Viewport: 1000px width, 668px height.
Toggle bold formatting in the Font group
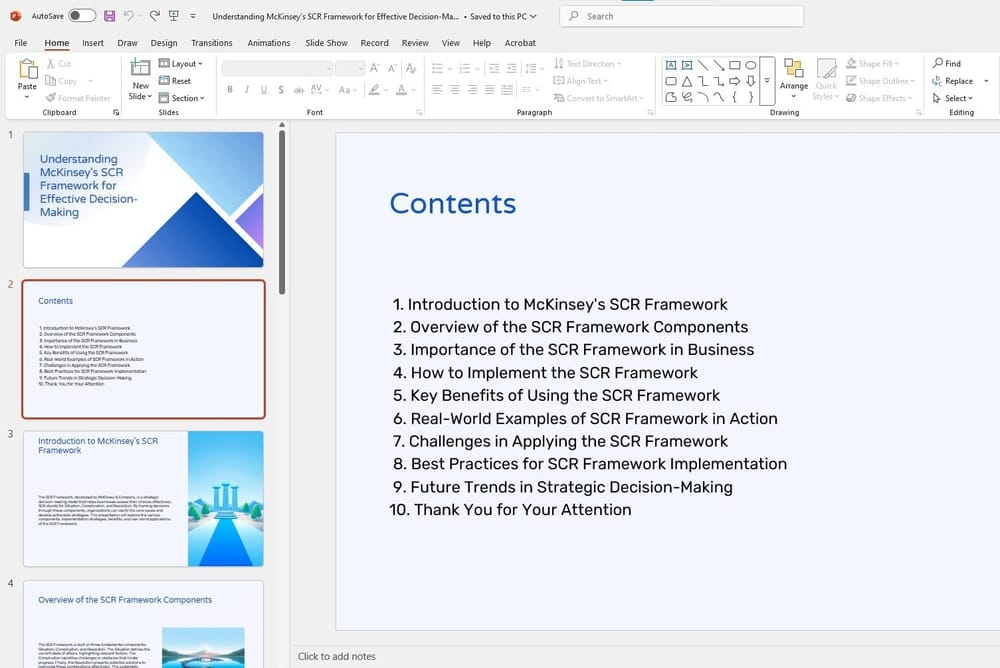231,89
